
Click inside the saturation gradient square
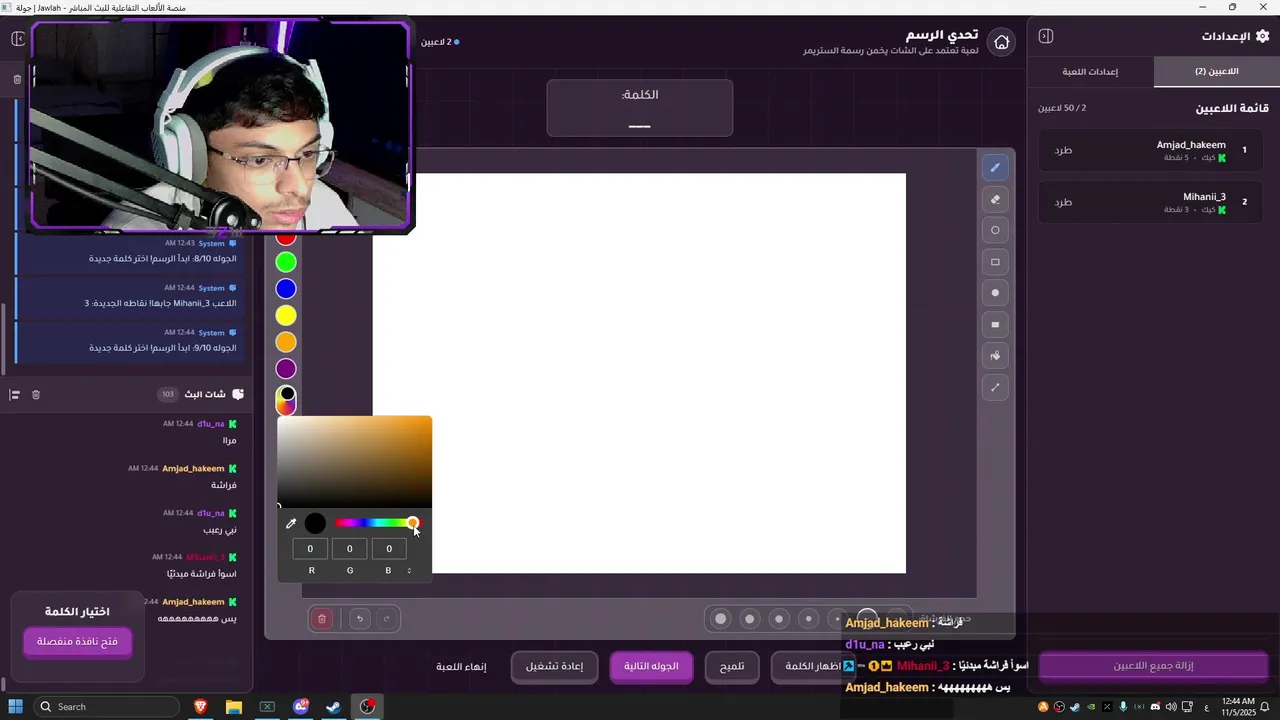pyautogui.click(x=355, y=462)
